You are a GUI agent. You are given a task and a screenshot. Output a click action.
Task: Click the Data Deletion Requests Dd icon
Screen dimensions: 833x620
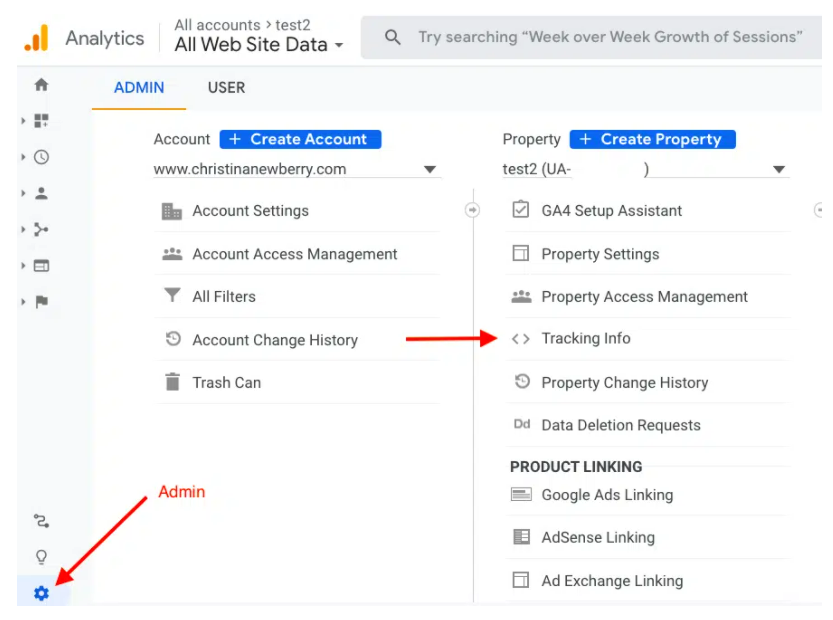click(522, 424)
